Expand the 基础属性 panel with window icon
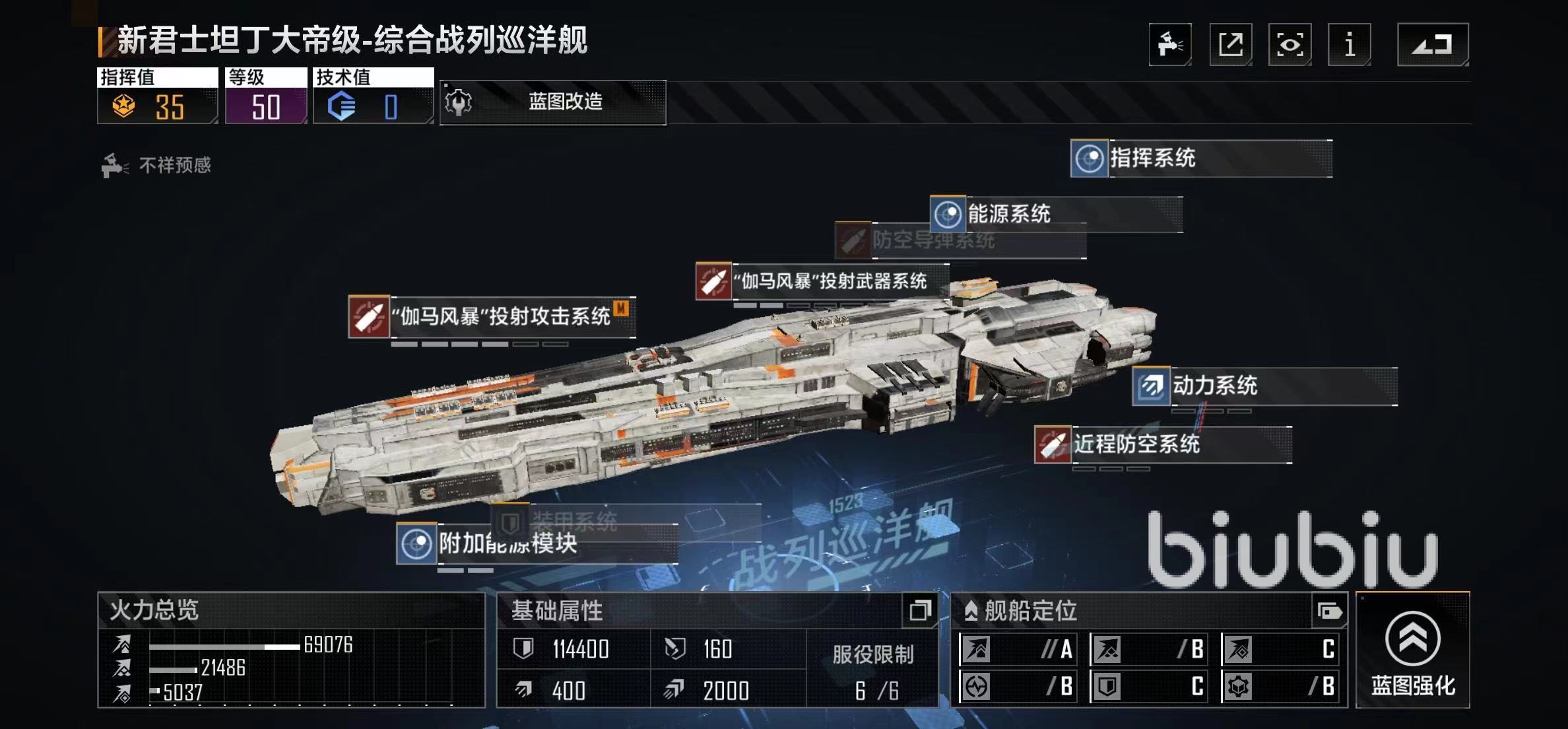 coord(920,611)
